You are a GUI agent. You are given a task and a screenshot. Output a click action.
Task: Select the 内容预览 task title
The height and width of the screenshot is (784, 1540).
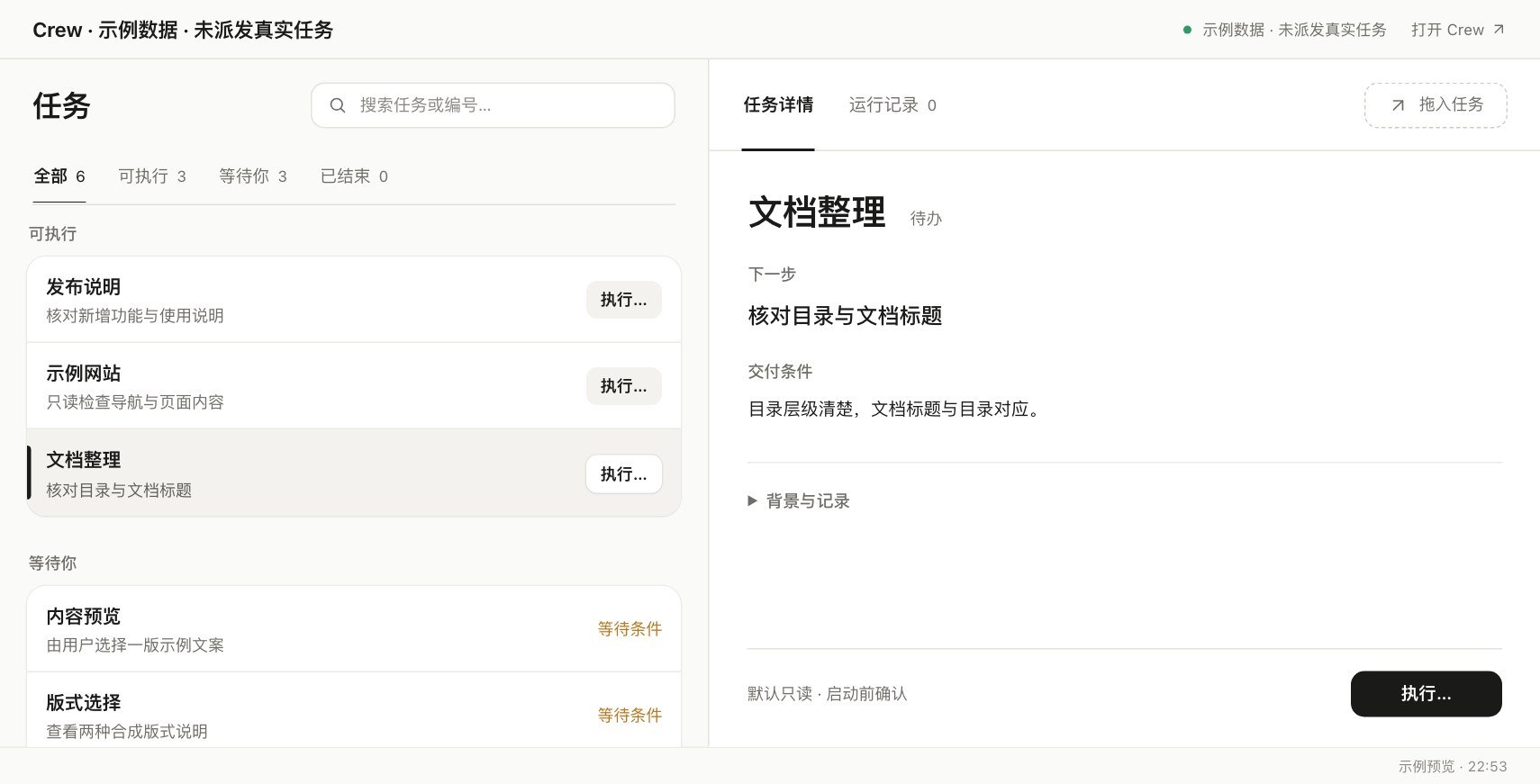(84, 617)
